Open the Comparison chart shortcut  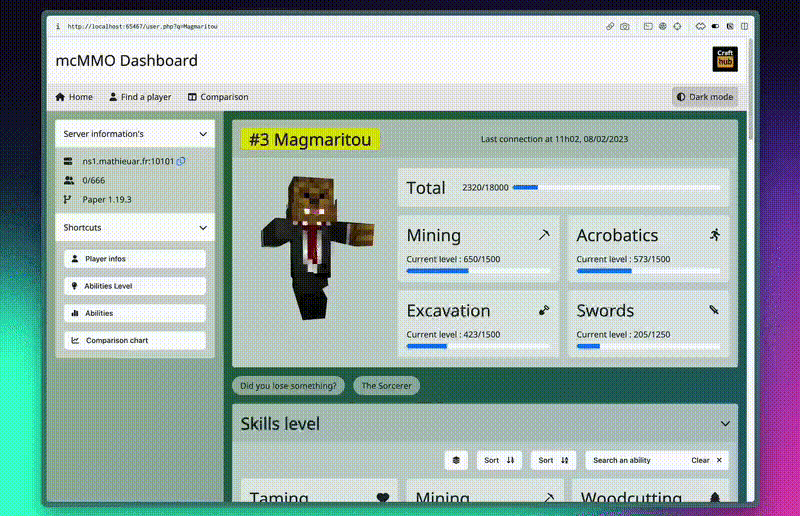135,340
